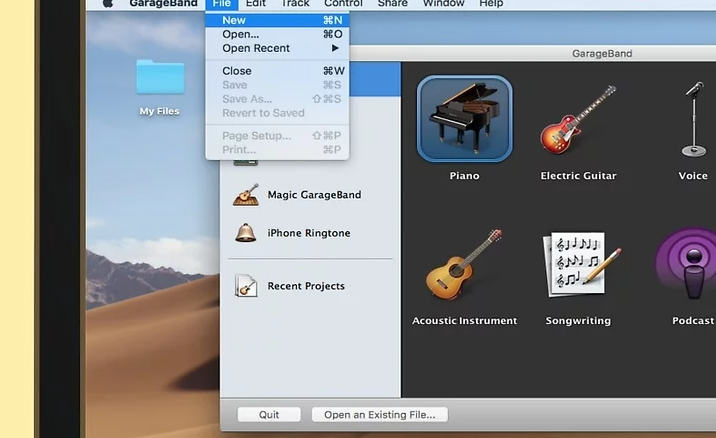Open the My Files desktop folder

click(x=160, y=78)
